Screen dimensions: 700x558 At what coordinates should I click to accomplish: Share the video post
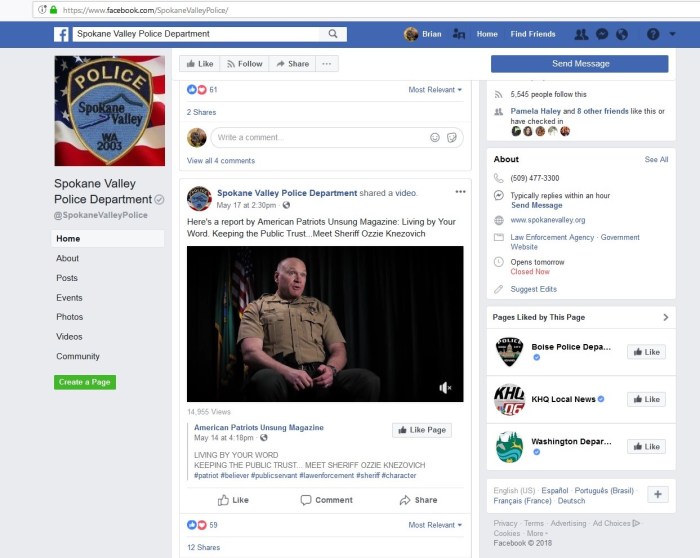418,500
